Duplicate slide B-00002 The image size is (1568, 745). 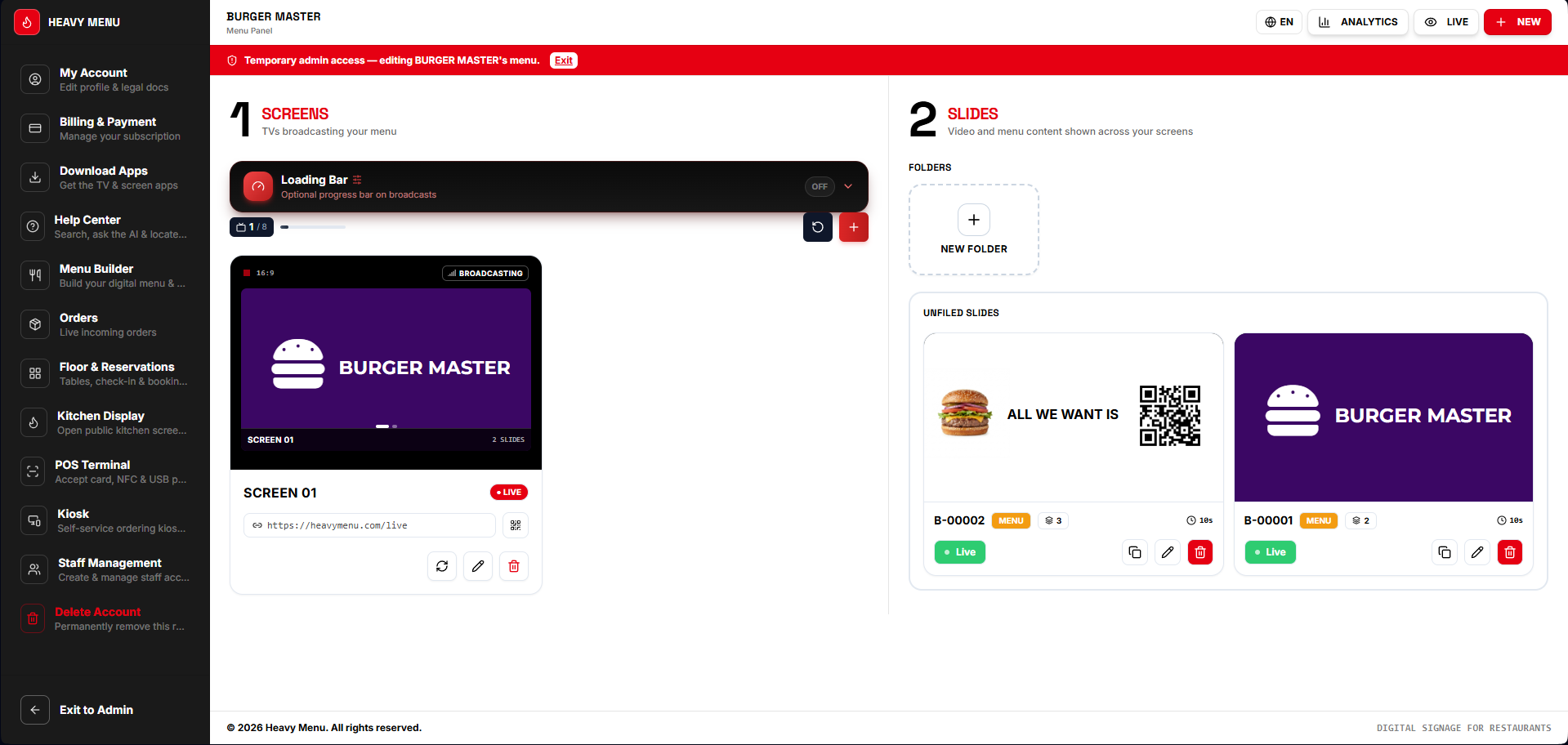tap(1135, 552)
